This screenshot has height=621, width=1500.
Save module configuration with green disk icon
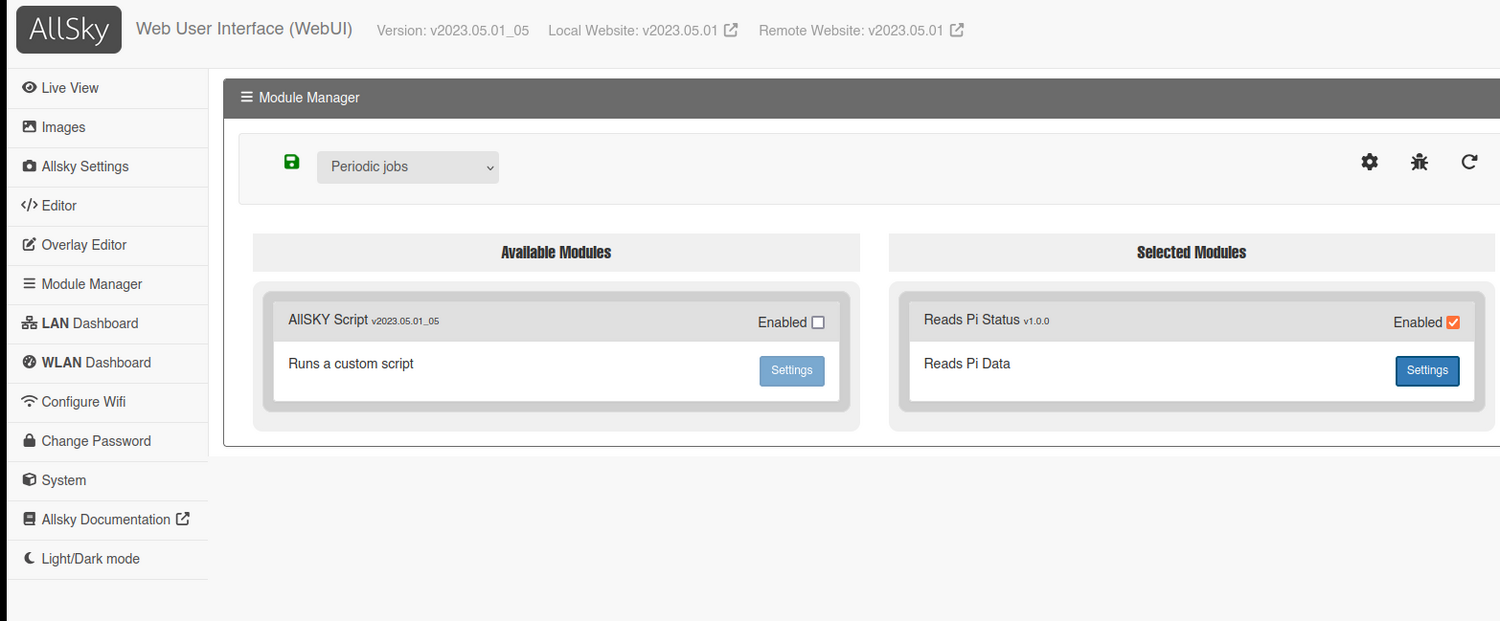292,162
